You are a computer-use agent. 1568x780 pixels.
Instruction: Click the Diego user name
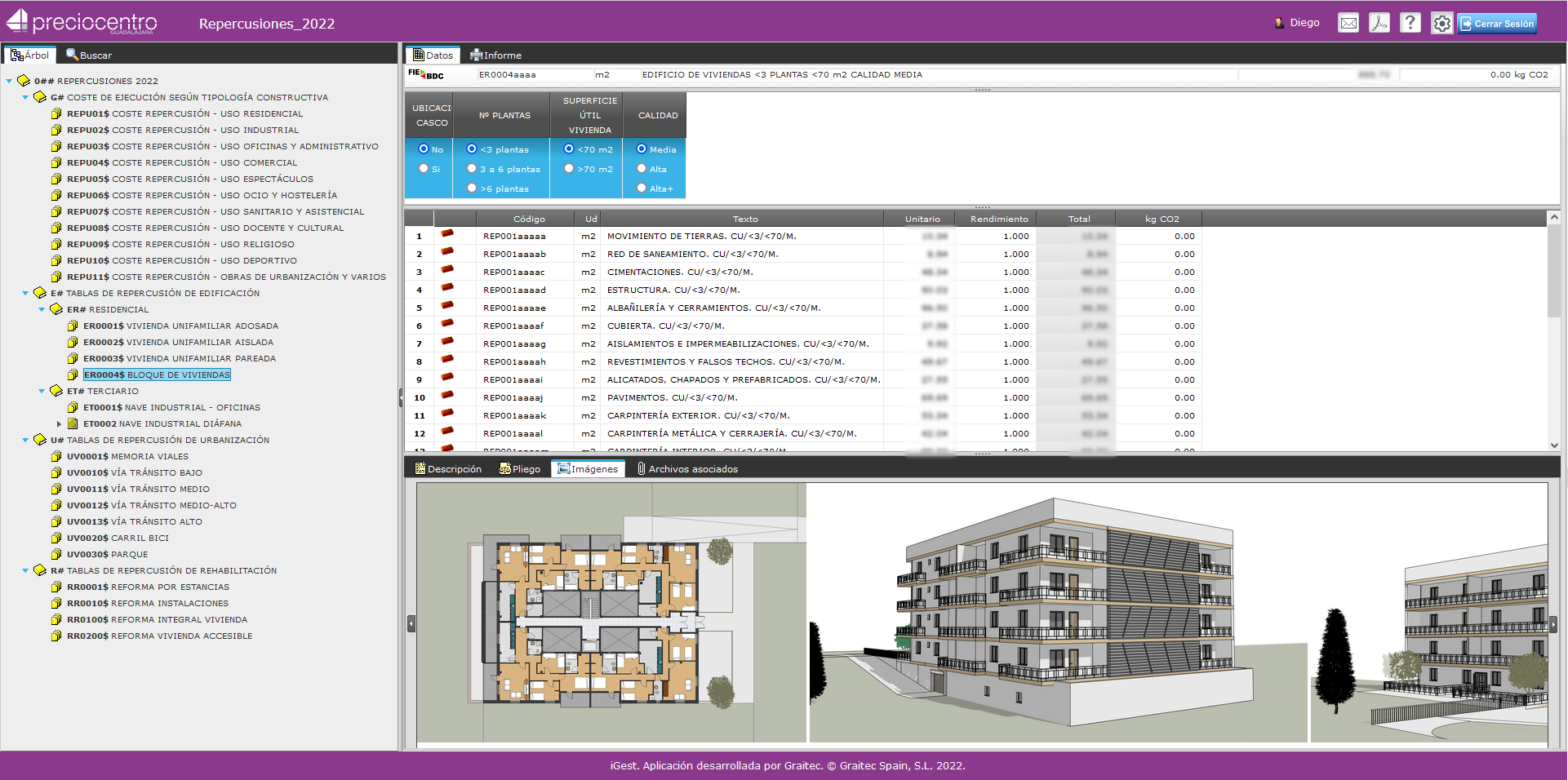point(1304,23)
